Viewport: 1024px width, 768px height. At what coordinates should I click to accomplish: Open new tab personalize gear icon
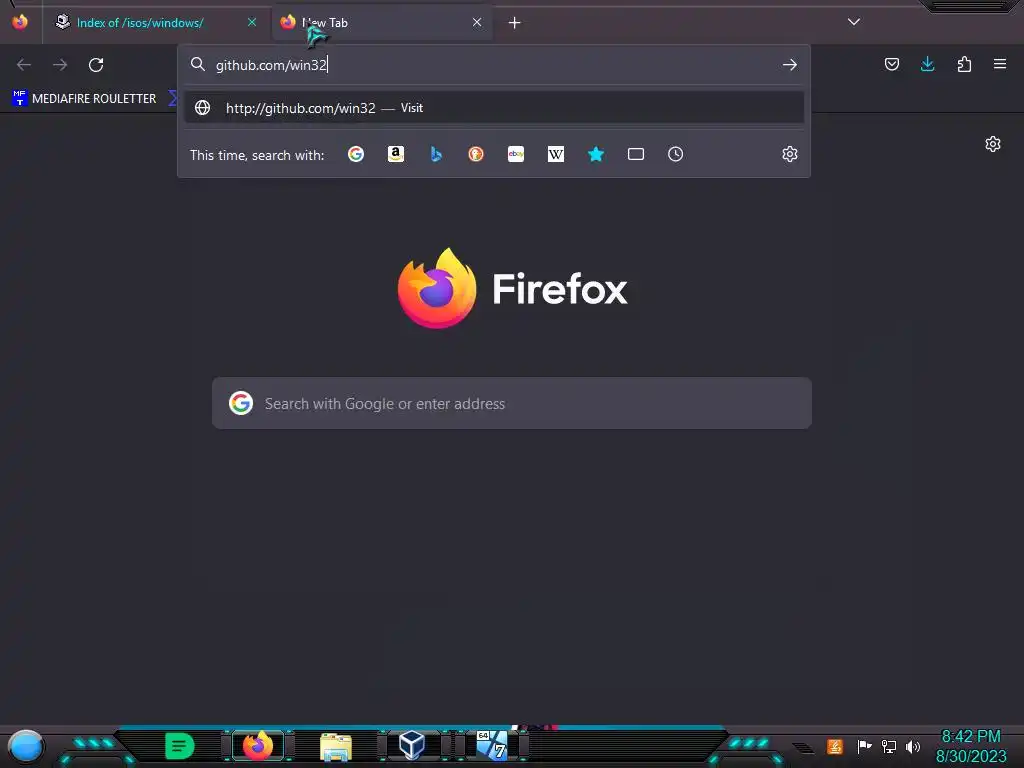pos(993,144)
